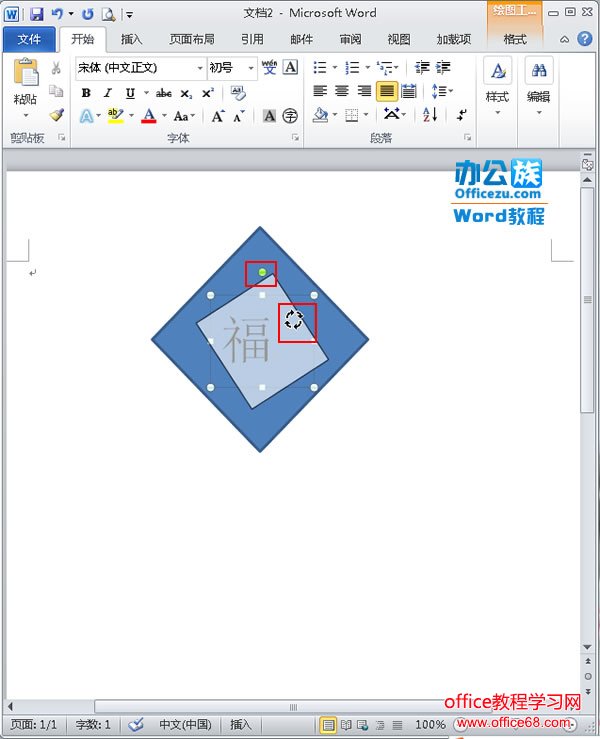Redo the last action

click(x=88, y=14)
